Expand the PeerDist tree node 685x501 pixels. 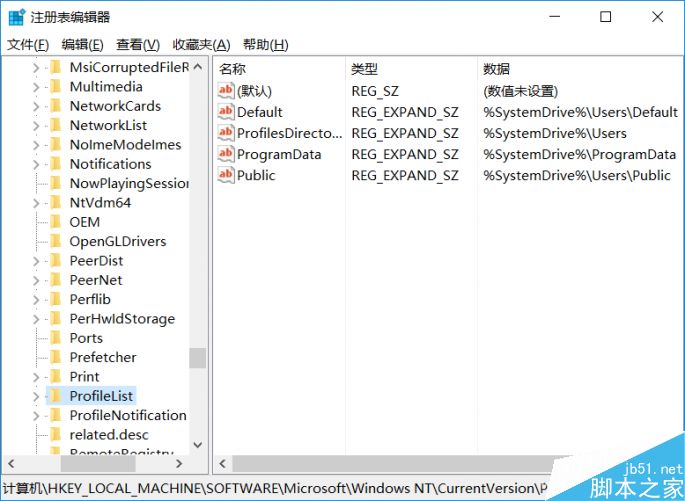coord(36,261)
